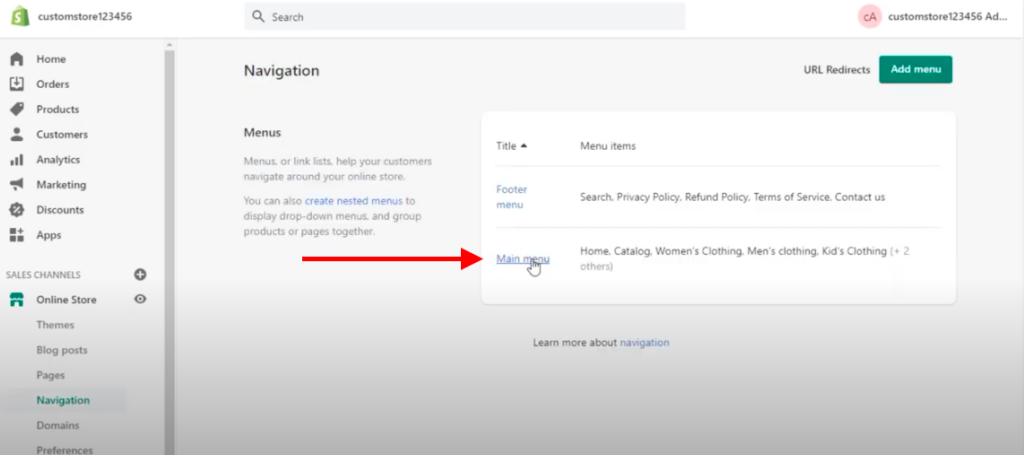
Task: Click the Discounts badge icon
Action: tap(16, 210)
